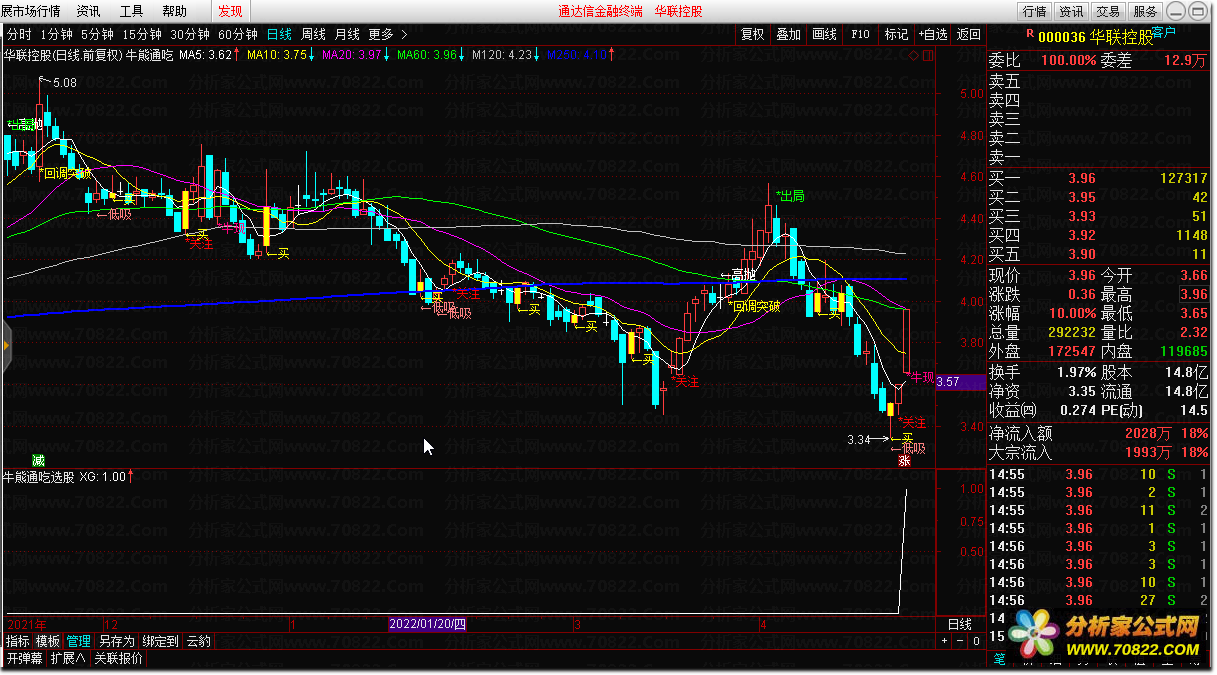Viewport: 1217px width, 675px height.
Task: Click the 牛熊通吃选股 XG indicator label
Action: point(66,477)
